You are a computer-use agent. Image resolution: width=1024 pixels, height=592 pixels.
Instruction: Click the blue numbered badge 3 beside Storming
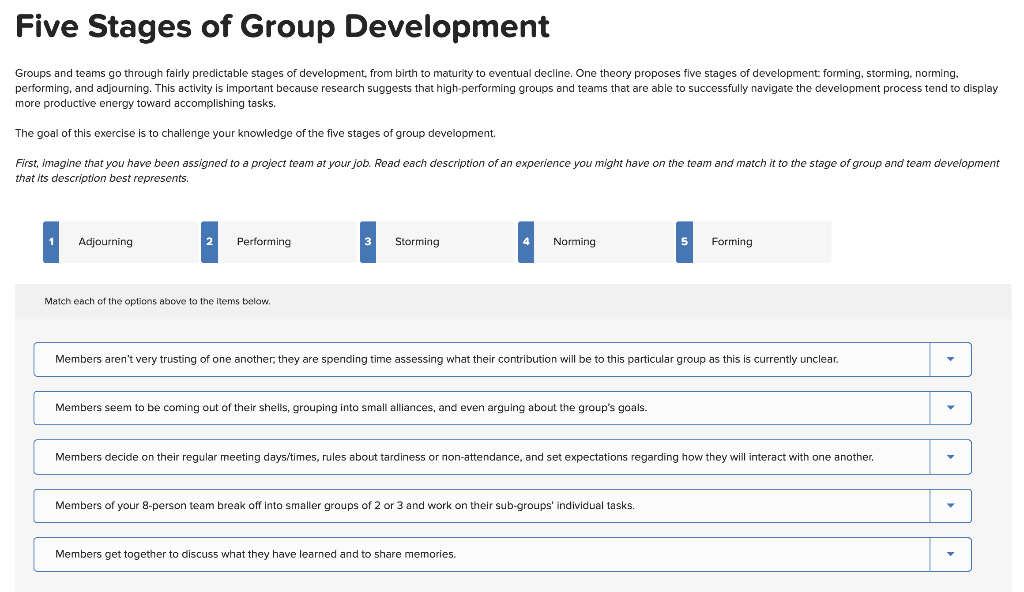click(366, 241)
